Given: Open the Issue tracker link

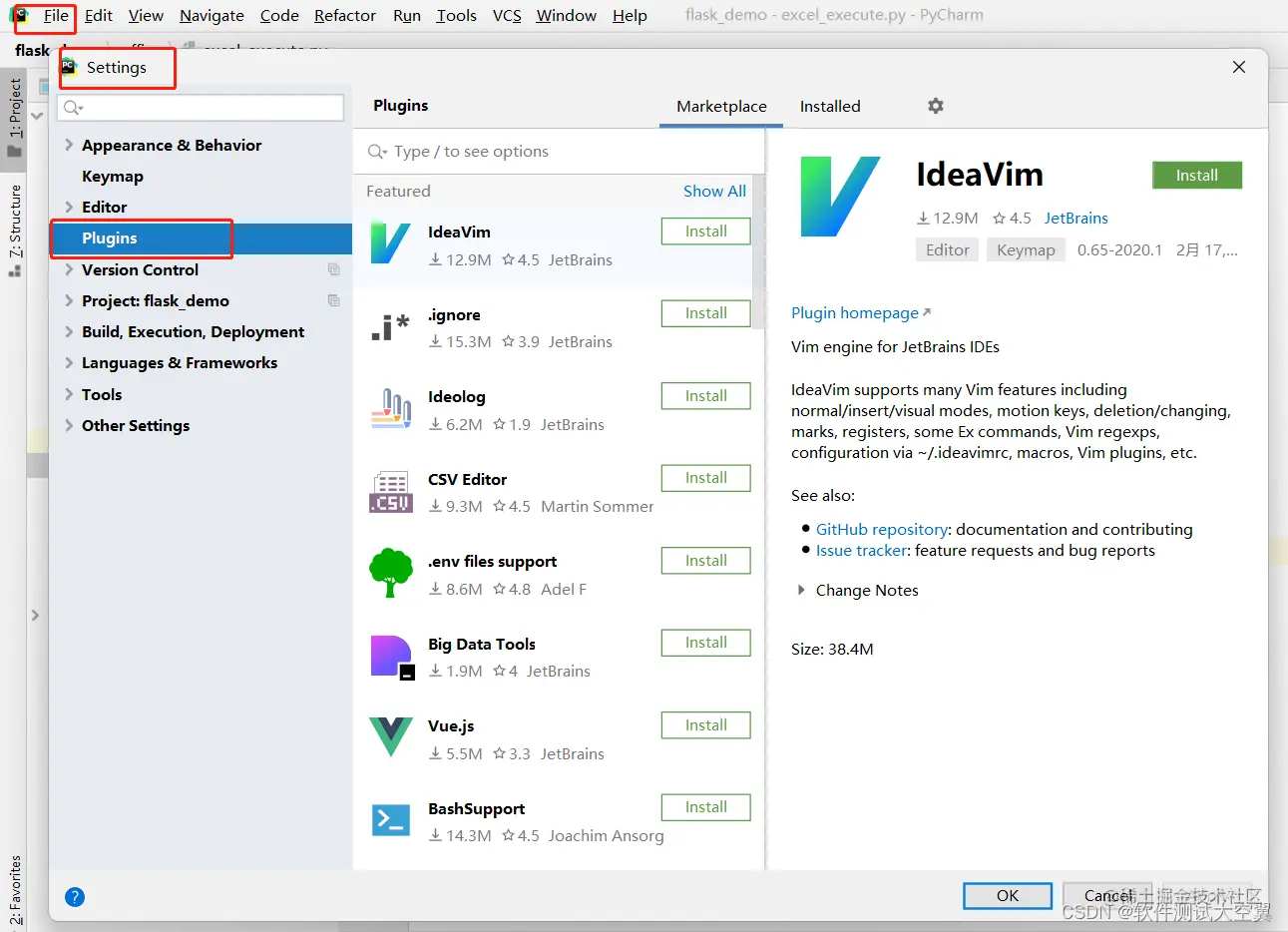Looking at the screenshot, I should point(862,550).
